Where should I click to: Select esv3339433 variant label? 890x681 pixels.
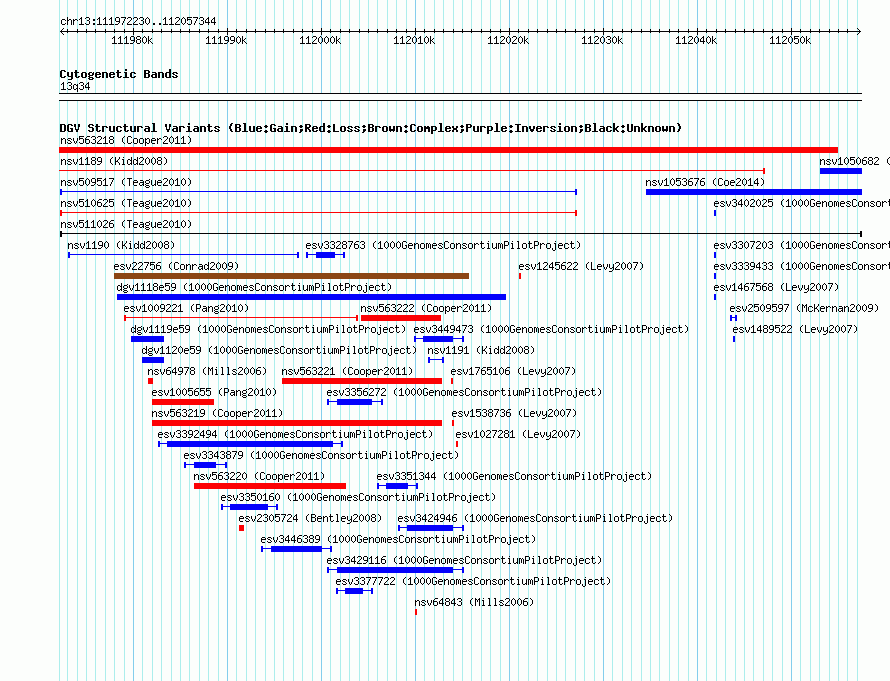[801, 266]
